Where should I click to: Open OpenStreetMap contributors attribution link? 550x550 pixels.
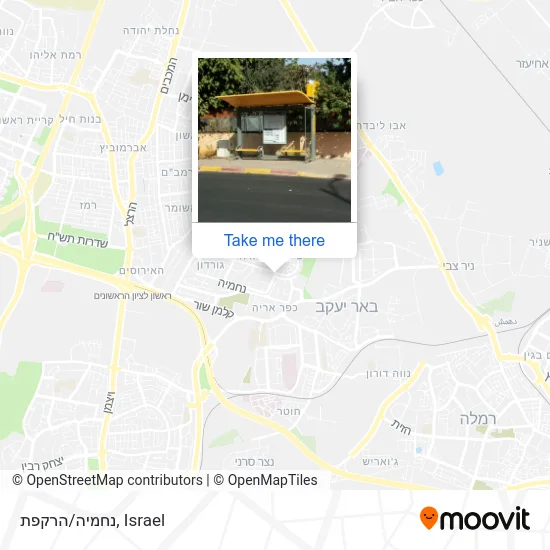[x=107, y=480]
